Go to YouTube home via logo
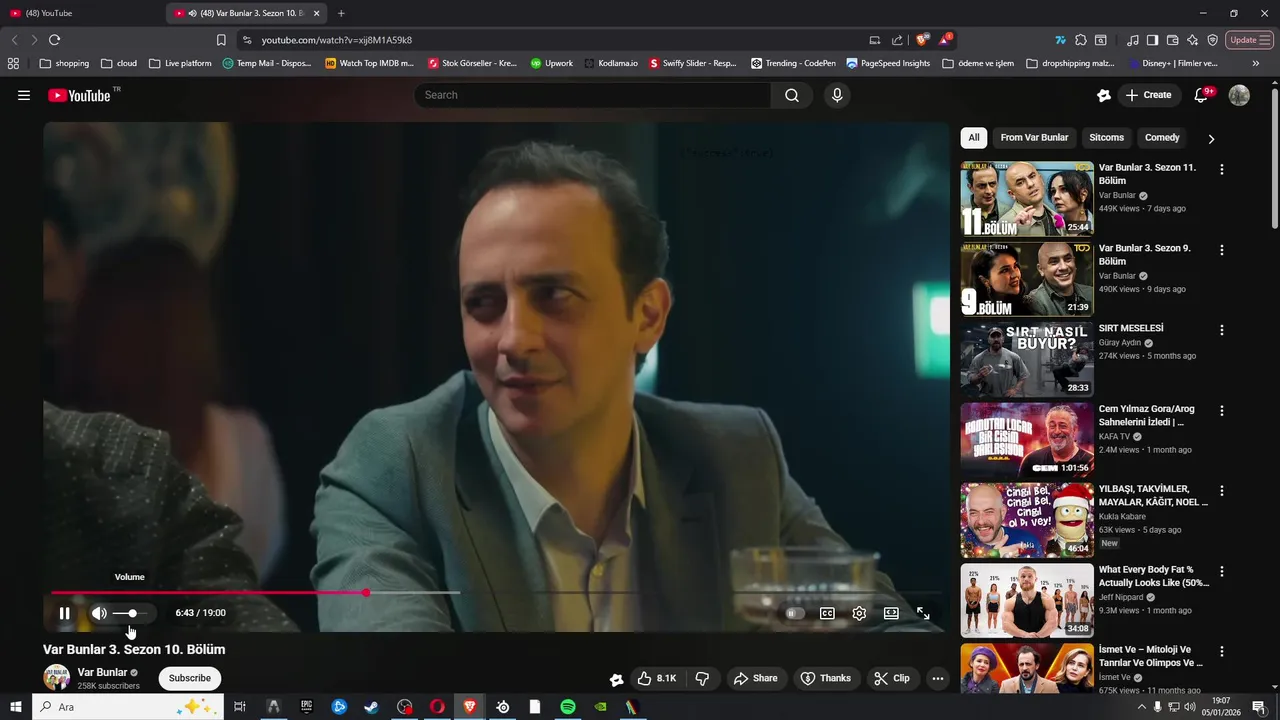The image size is (1280, 720). click(x=79, y=95)
